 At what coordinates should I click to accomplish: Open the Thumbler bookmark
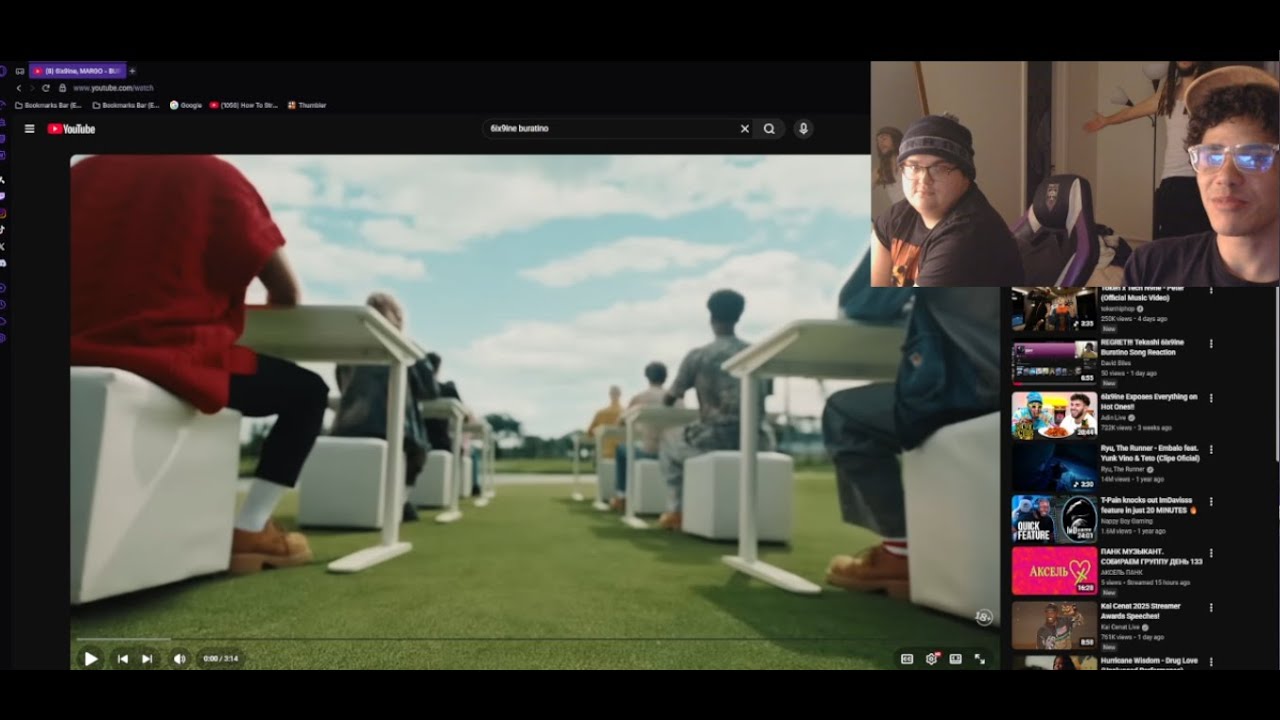pos(307,105)
